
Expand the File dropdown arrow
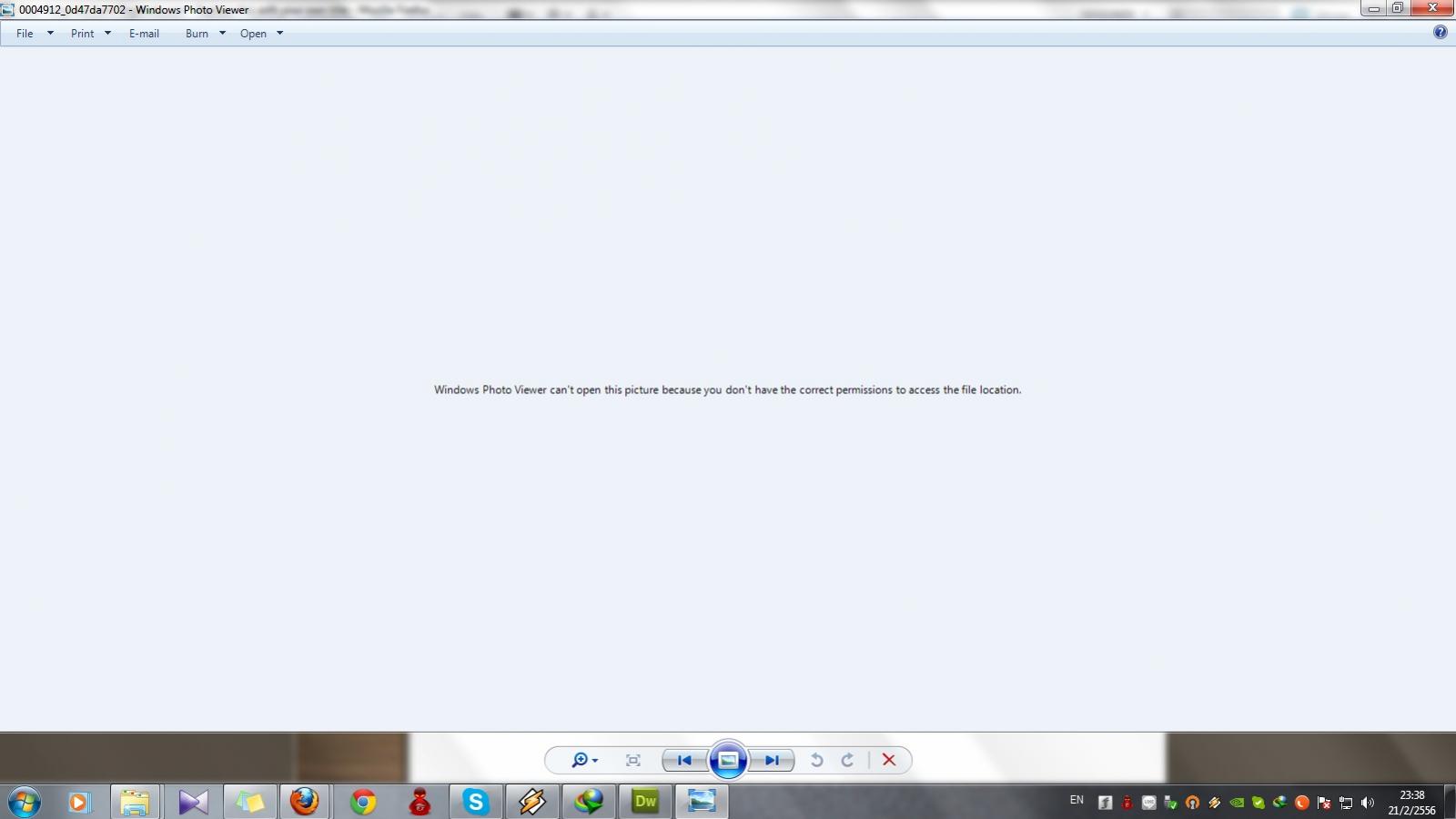(x=50, y=34)
